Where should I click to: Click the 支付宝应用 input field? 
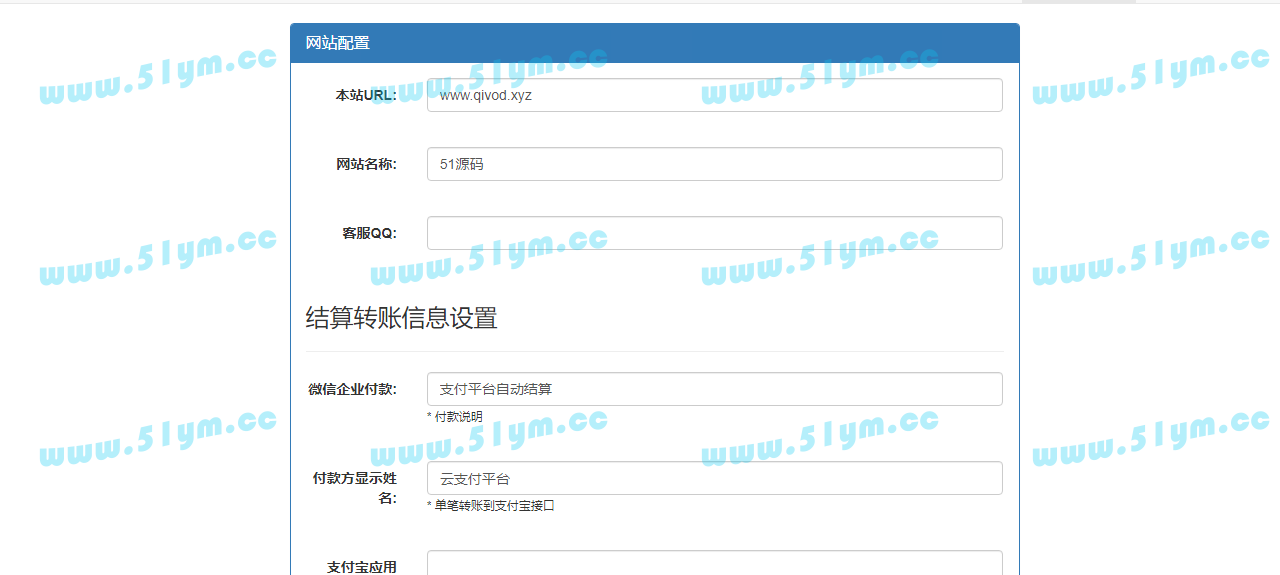[x=714, y=563]
